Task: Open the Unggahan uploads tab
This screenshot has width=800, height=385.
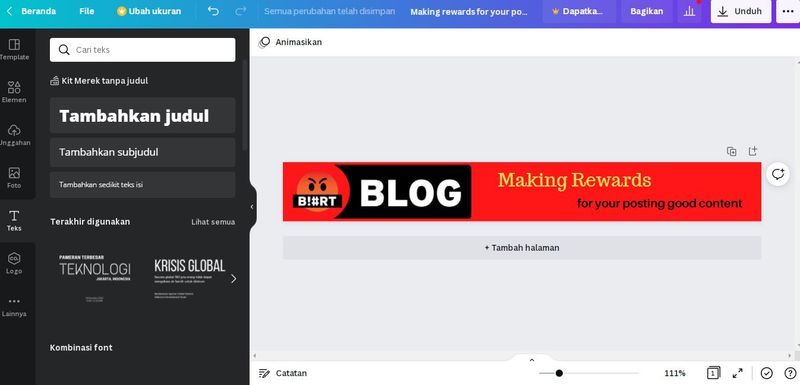Action: 14,135
